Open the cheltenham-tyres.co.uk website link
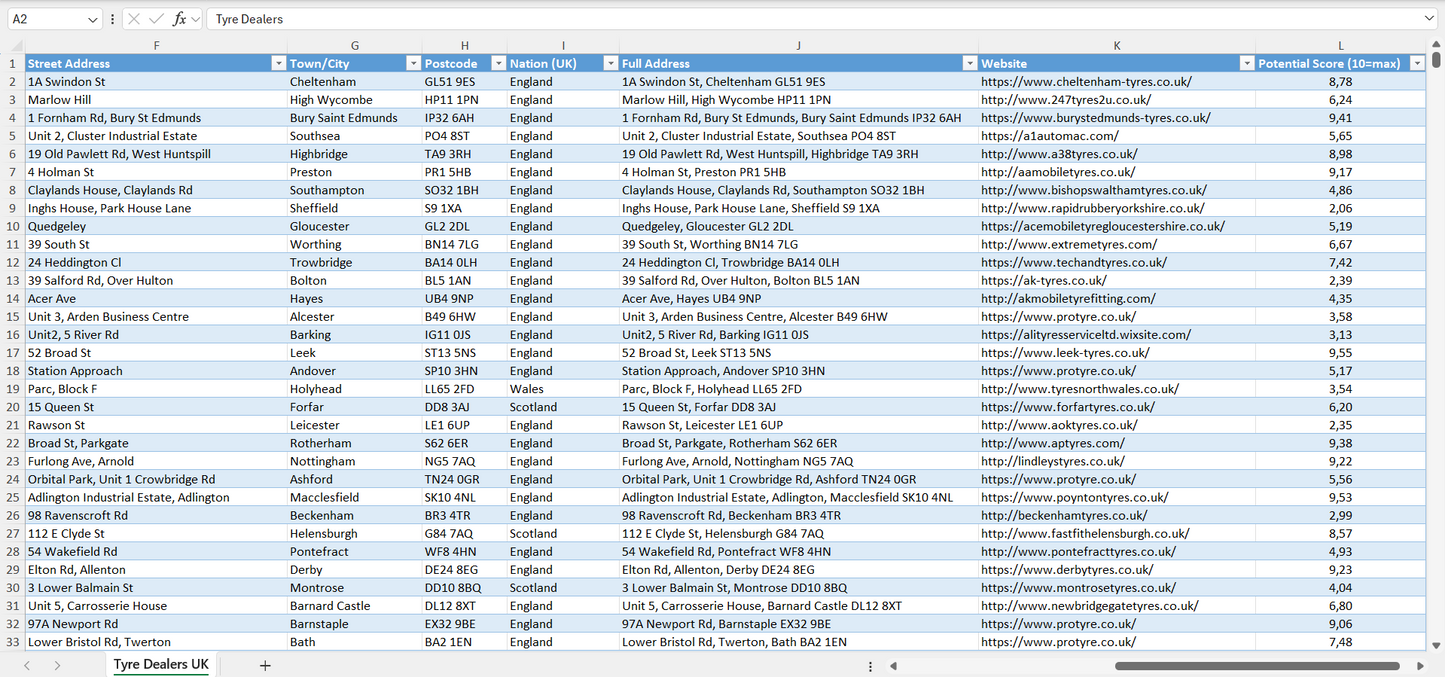Viewport: 1445px width, 677px height. pyautogui.click(x=1086, y=82)
